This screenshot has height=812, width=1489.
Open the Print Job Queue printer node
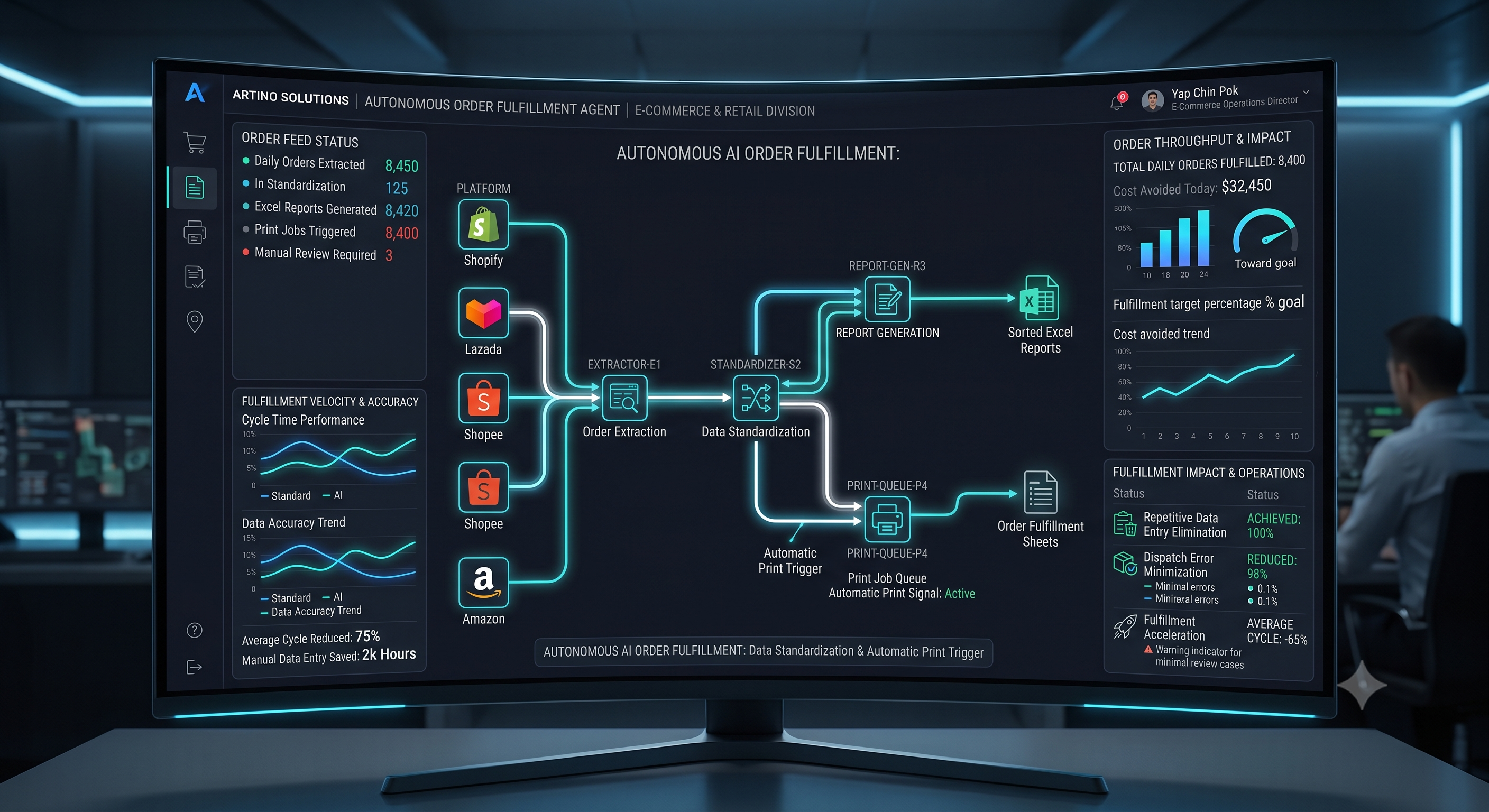click(887, 520)
